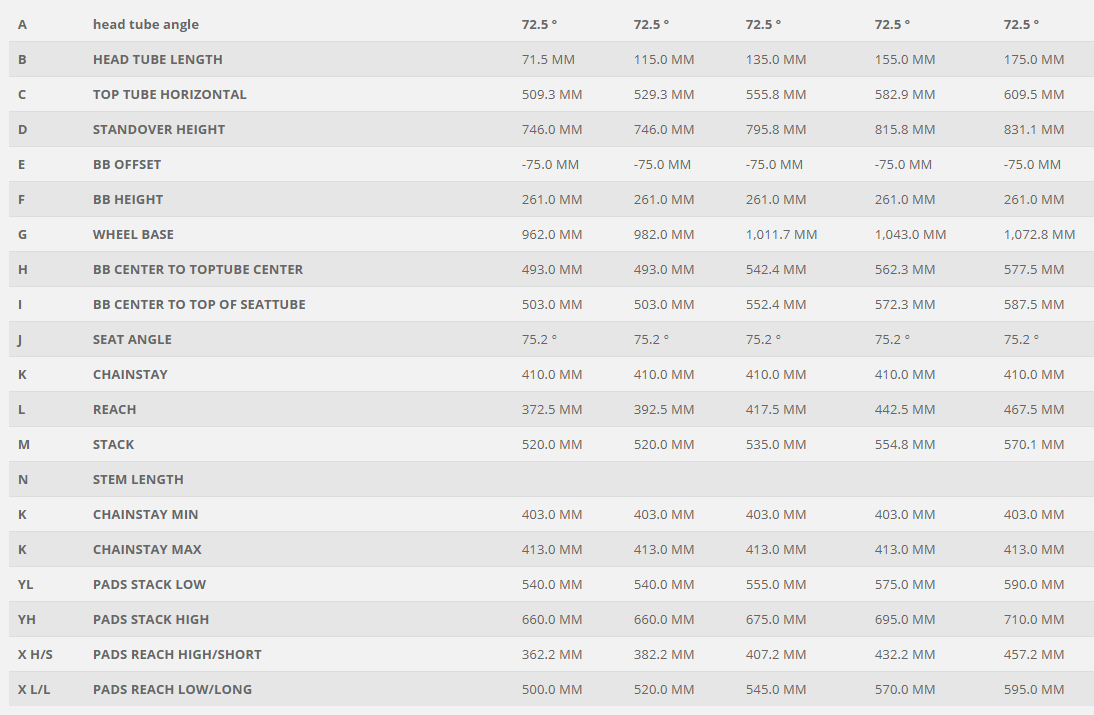
Task: Click the STEM LENGTH row label
Action: tap(138, 479)
